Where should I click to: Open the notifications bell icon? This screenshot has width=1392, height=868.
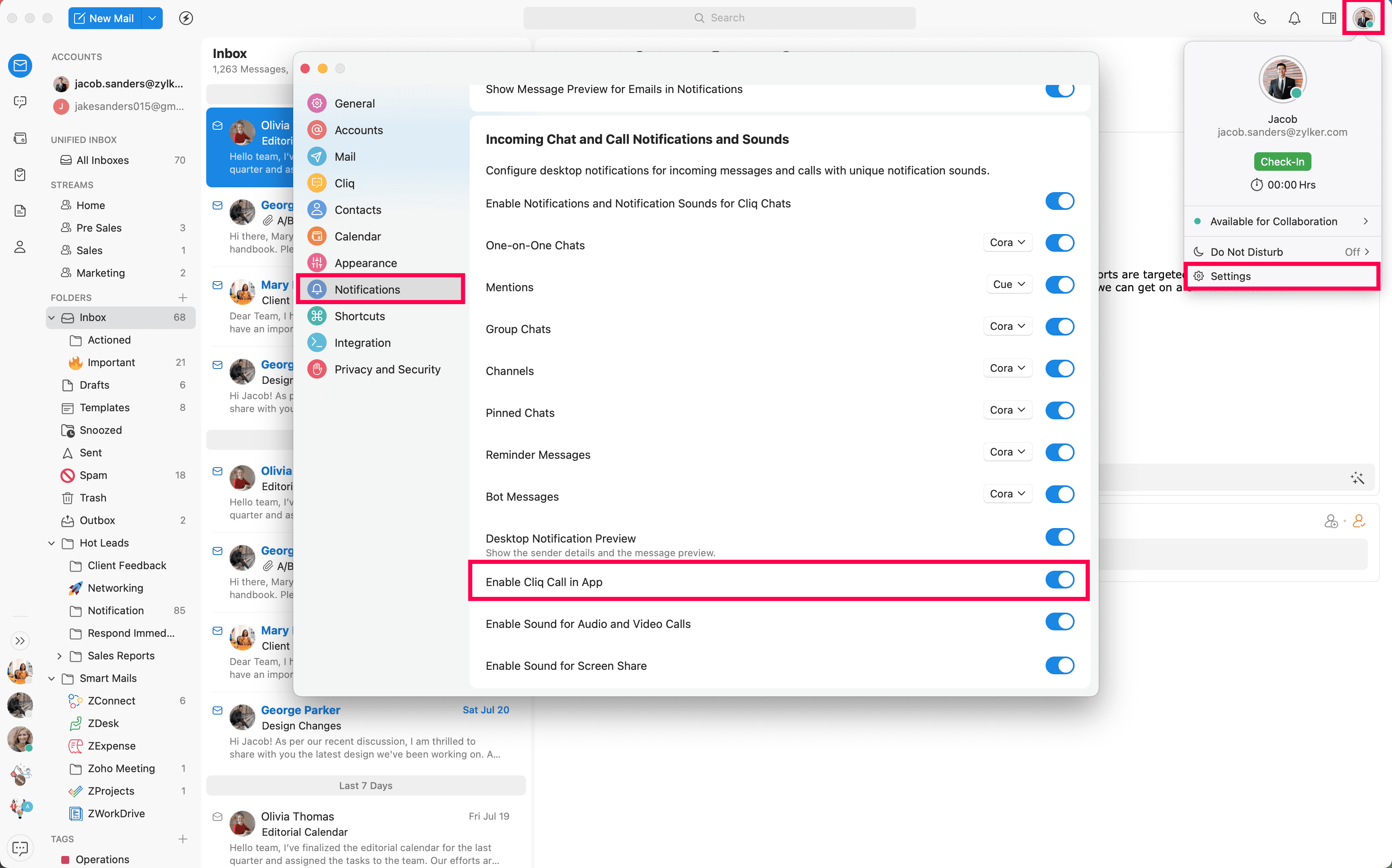click(x=1294, y=18)
